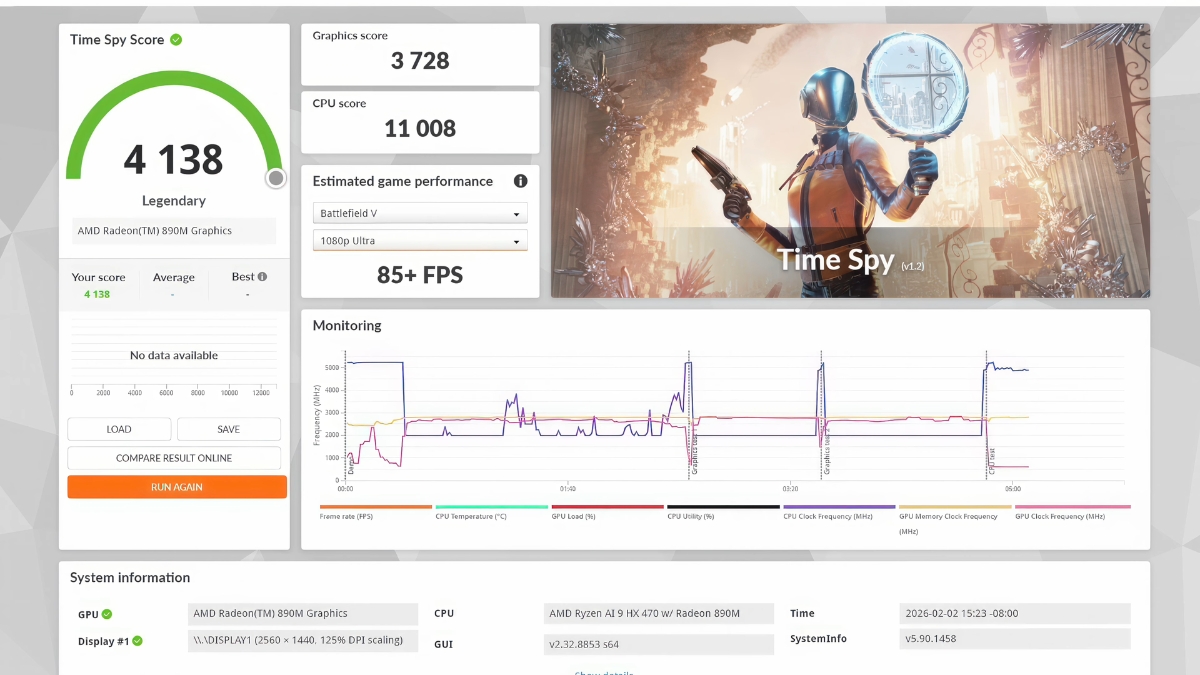Screen dimensions: 1200x675
Task: Click the info icon next to Best
Action: point(263,277)
